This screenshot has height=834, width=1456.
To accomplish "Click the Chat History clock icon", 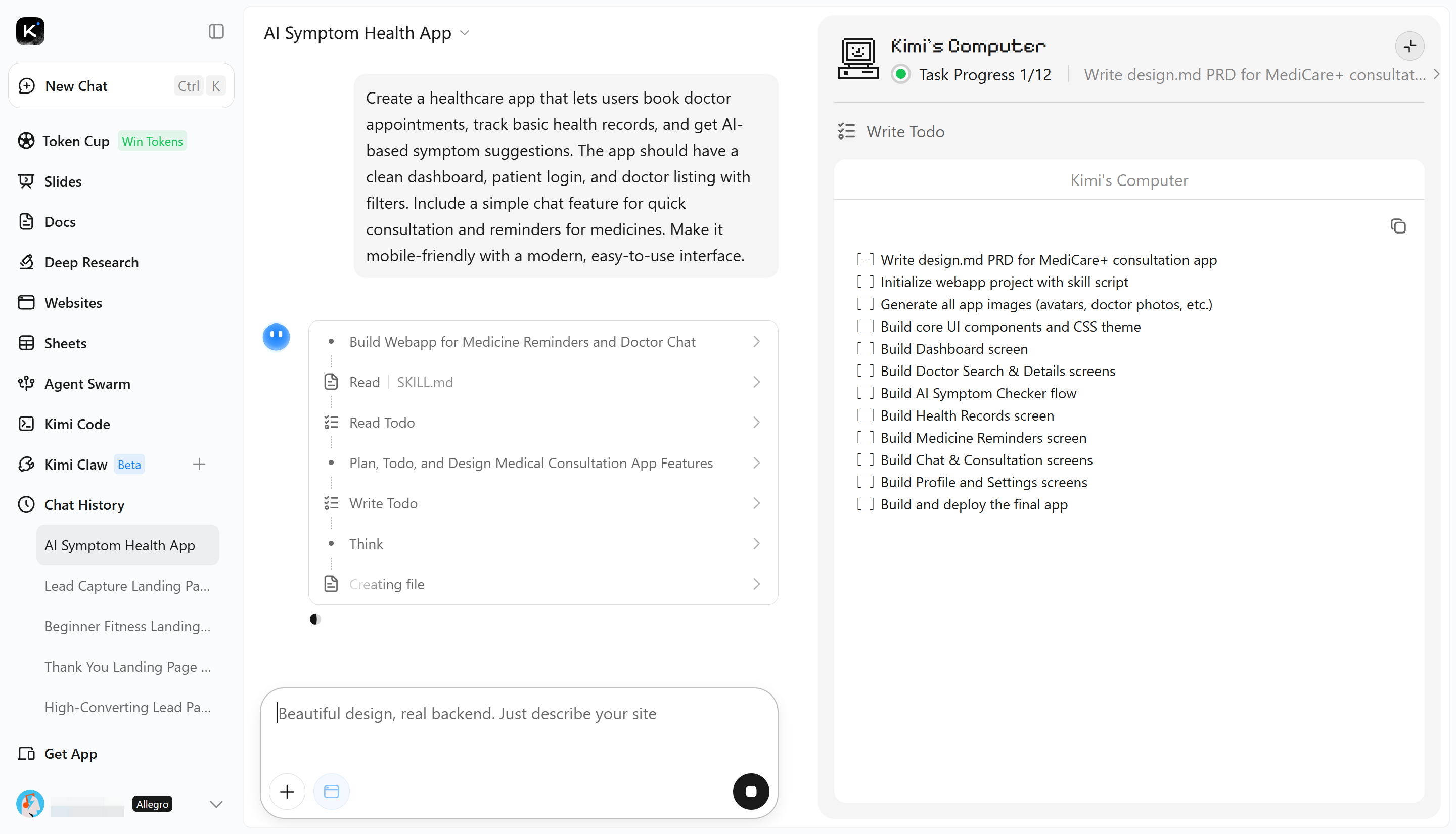I will tap(26, 504).
